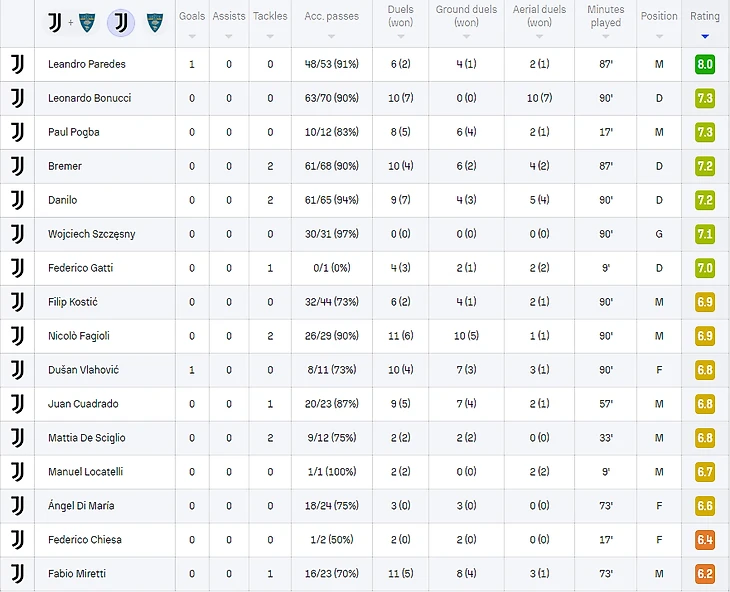Viewport: 730px width, 592px height.
Task: Sort by the Minutes played column header
Action: (x=605, y=16)
